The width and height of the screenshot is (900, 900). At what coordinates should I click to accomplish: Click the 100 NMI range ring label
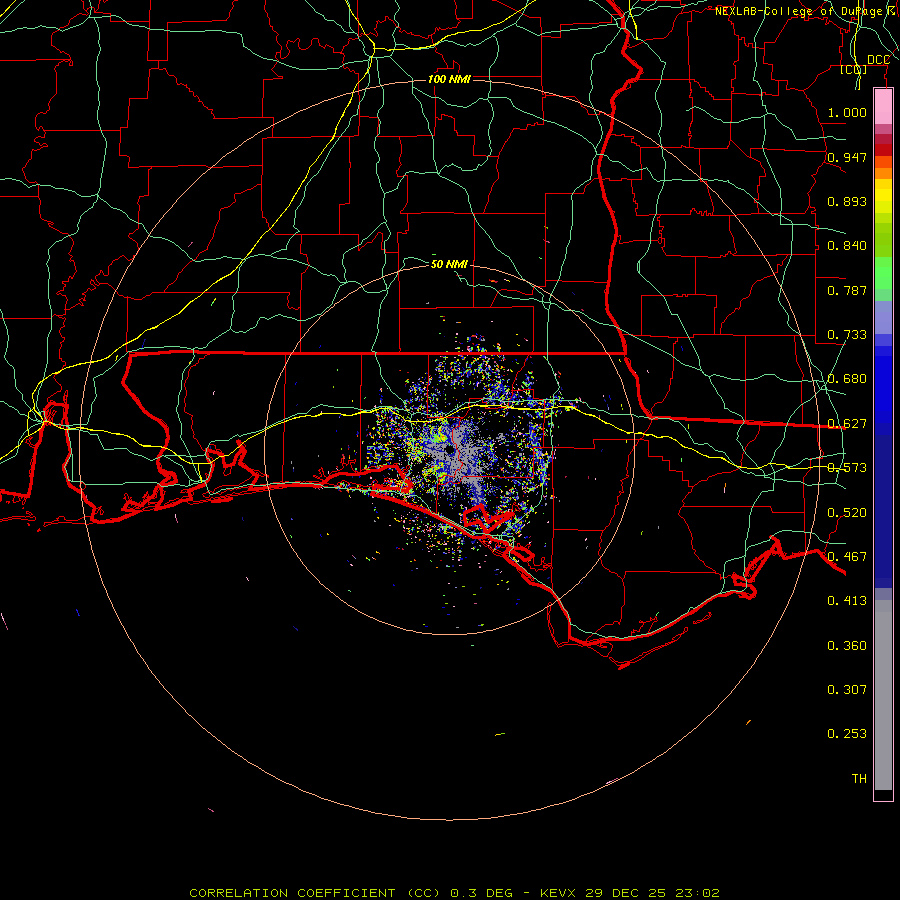(x=449, y=79)
